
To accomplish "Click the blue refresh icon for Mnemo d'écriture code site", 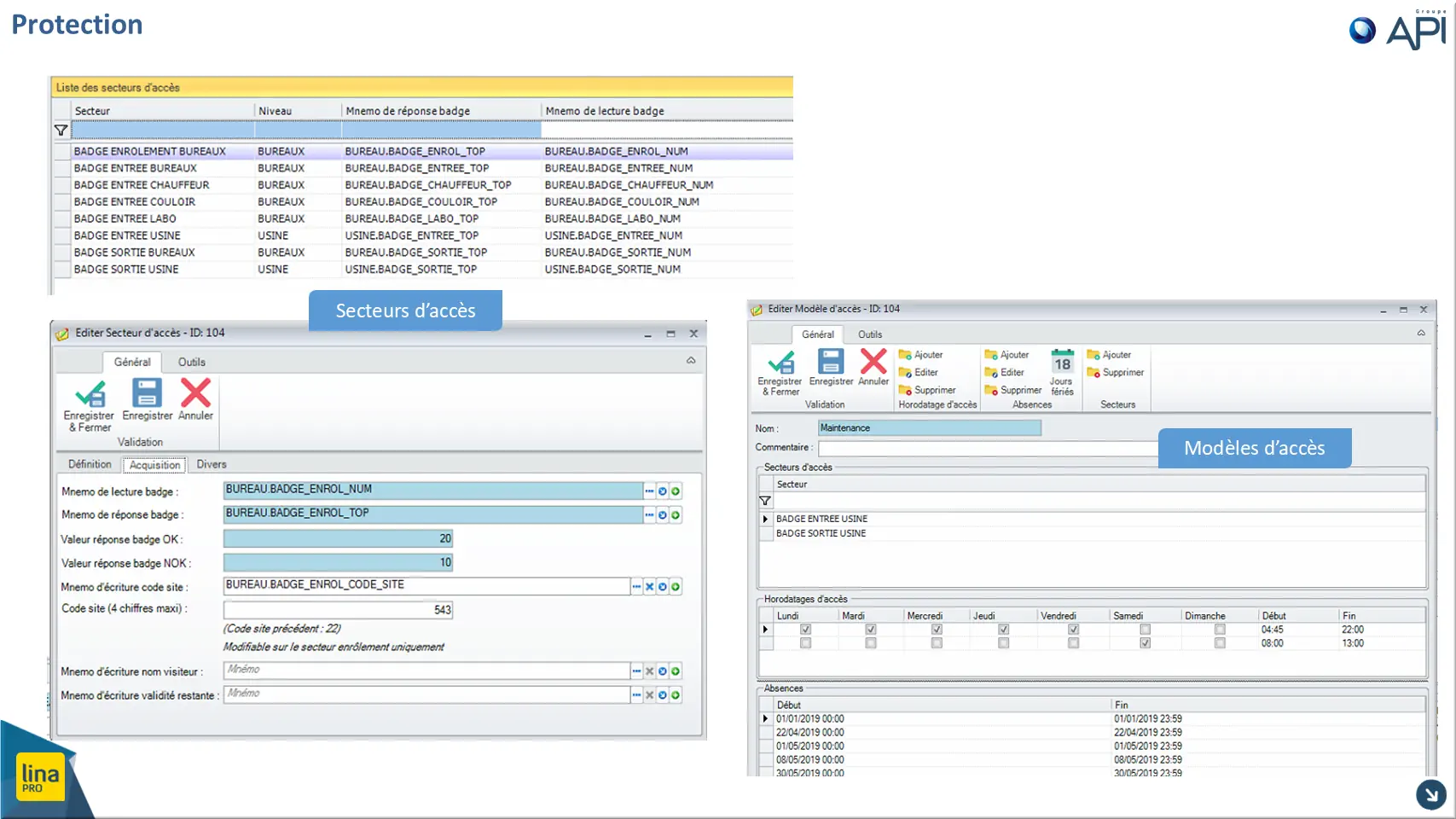I will click(x=662, y=587).
